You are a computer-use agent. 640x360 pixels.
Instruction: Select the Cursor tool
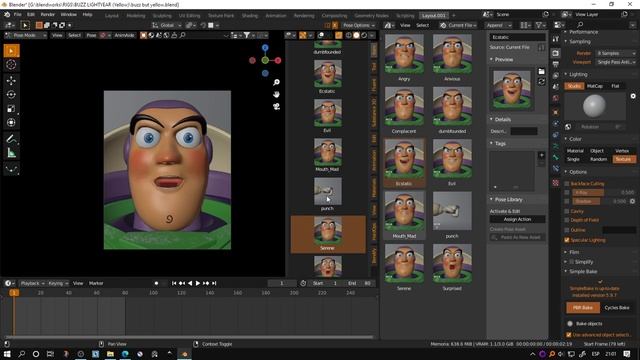coord(11,64)
